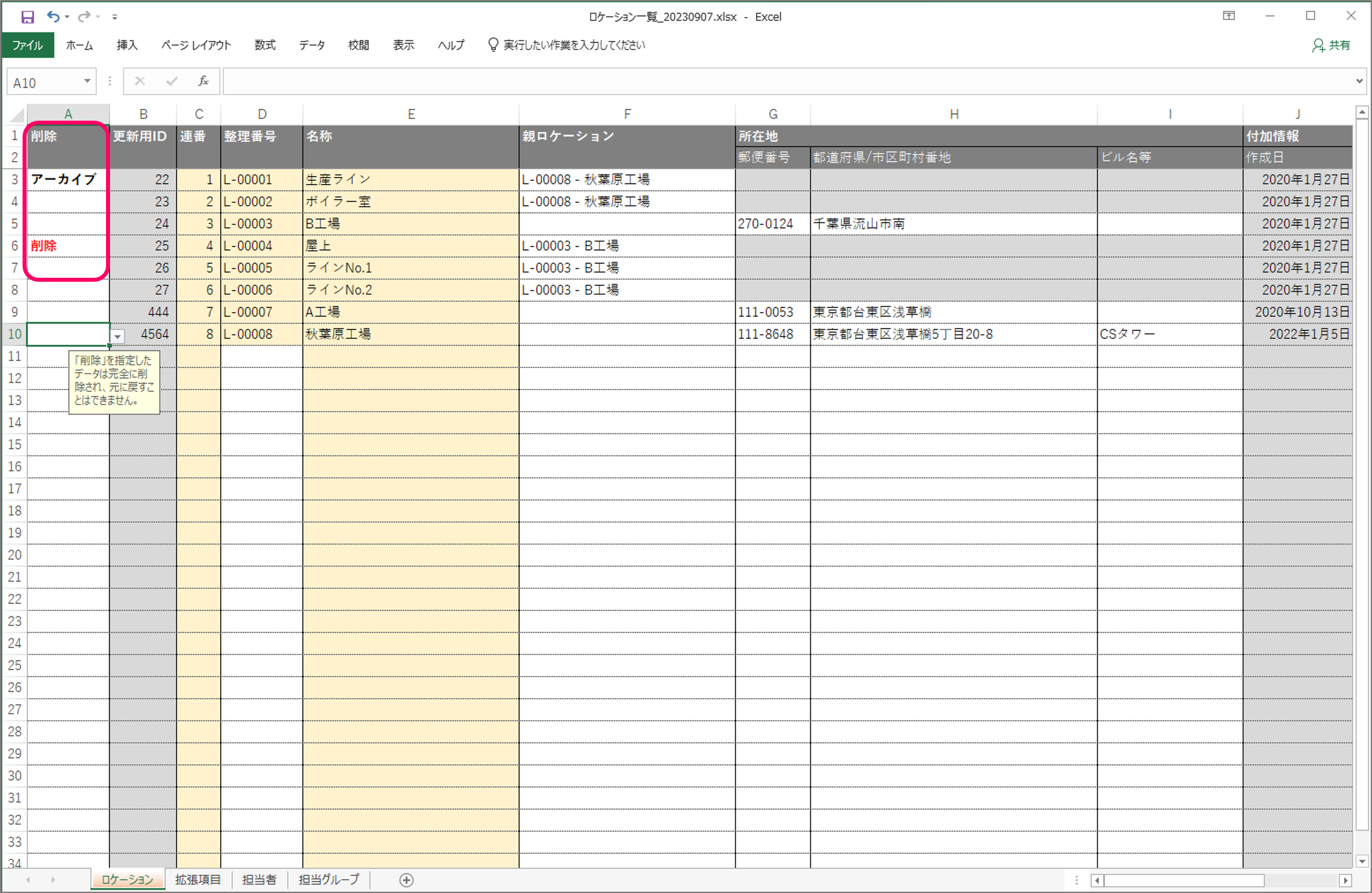Viewport: 1372px width, 893px height.
Task: Click the ribbon display options icon
Action: tap(1229, 16)
